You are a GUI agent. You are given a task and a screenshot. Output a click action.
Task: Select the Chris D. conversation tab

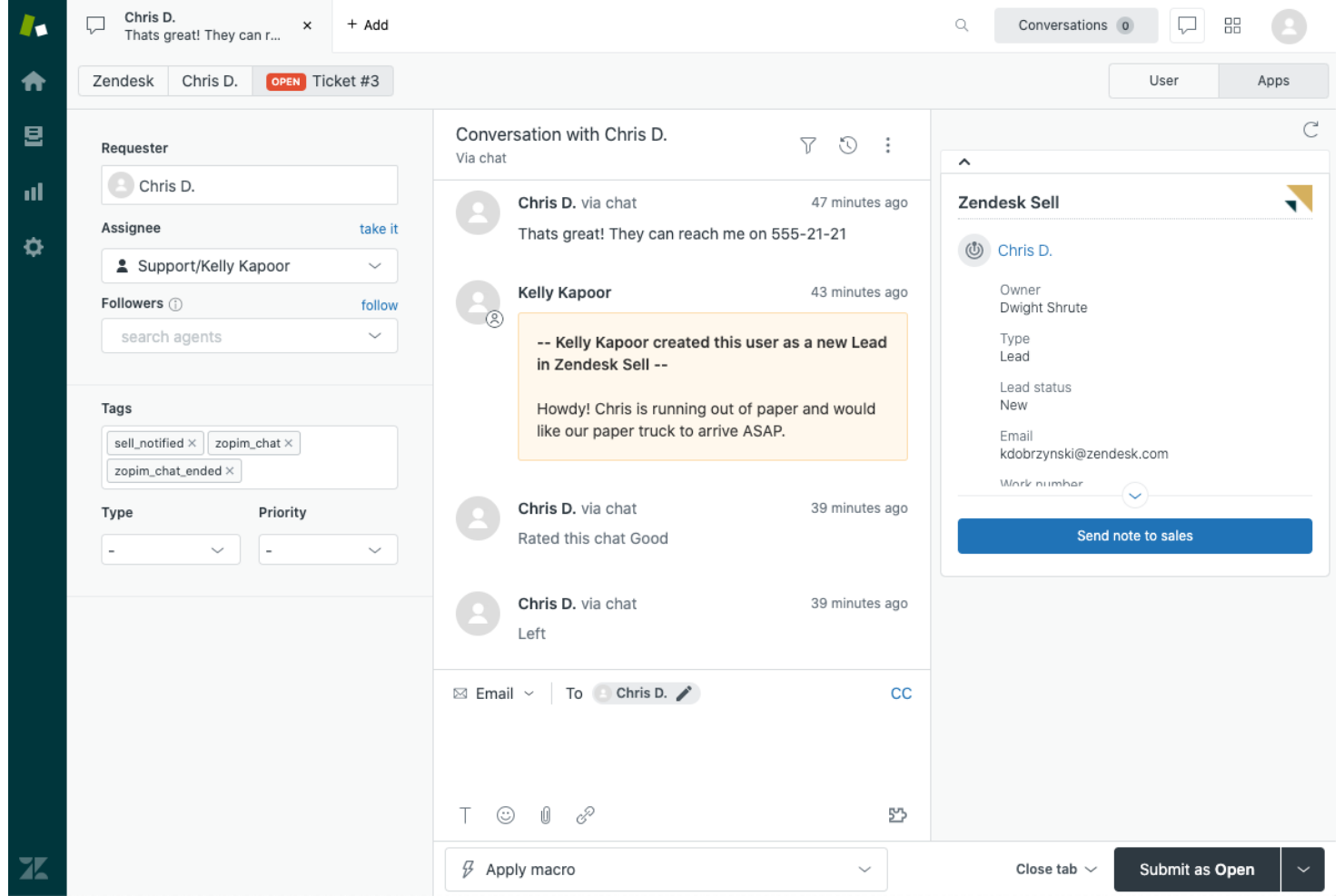coord(182,25)
